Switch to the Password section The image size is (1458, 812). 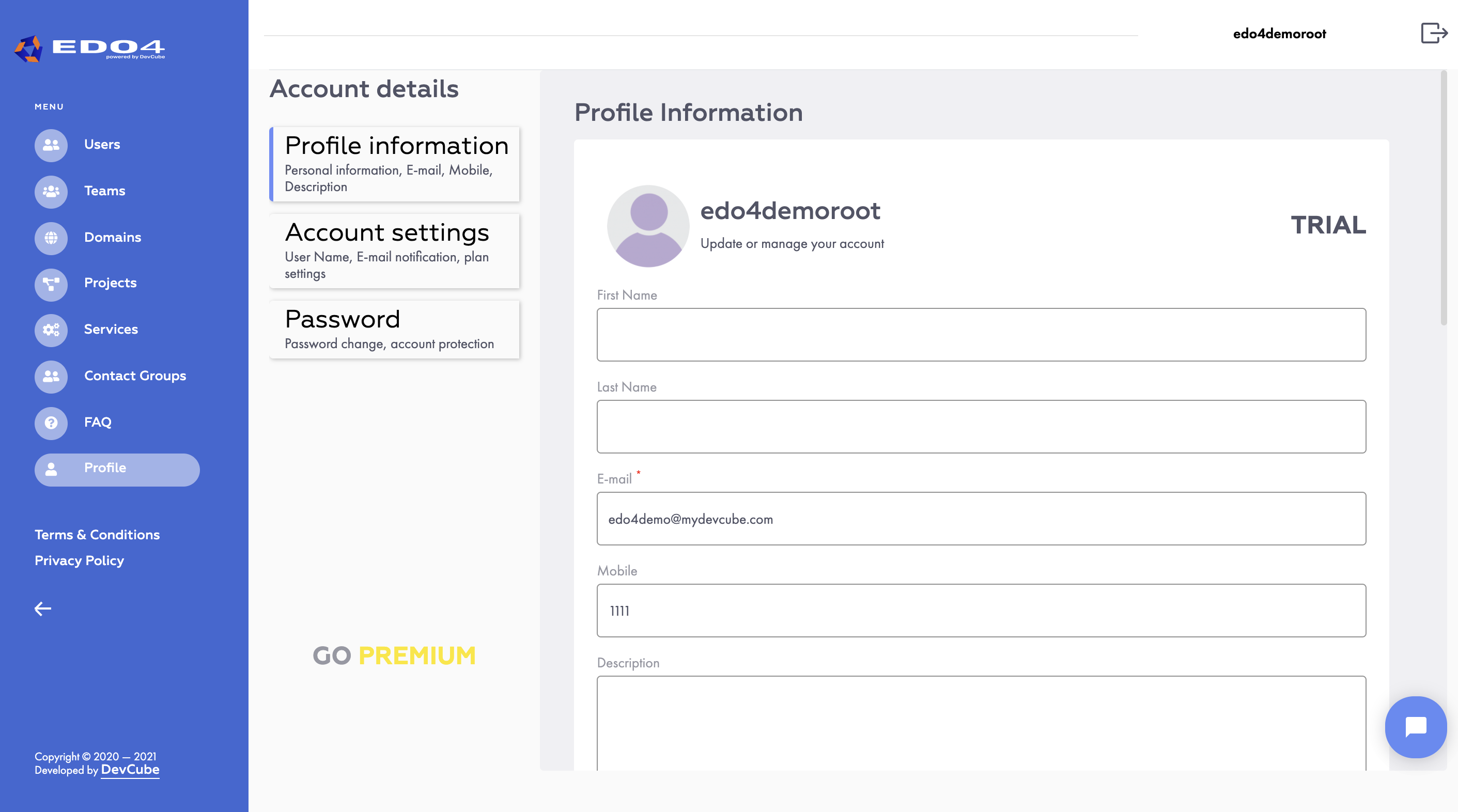pos(395,330)
